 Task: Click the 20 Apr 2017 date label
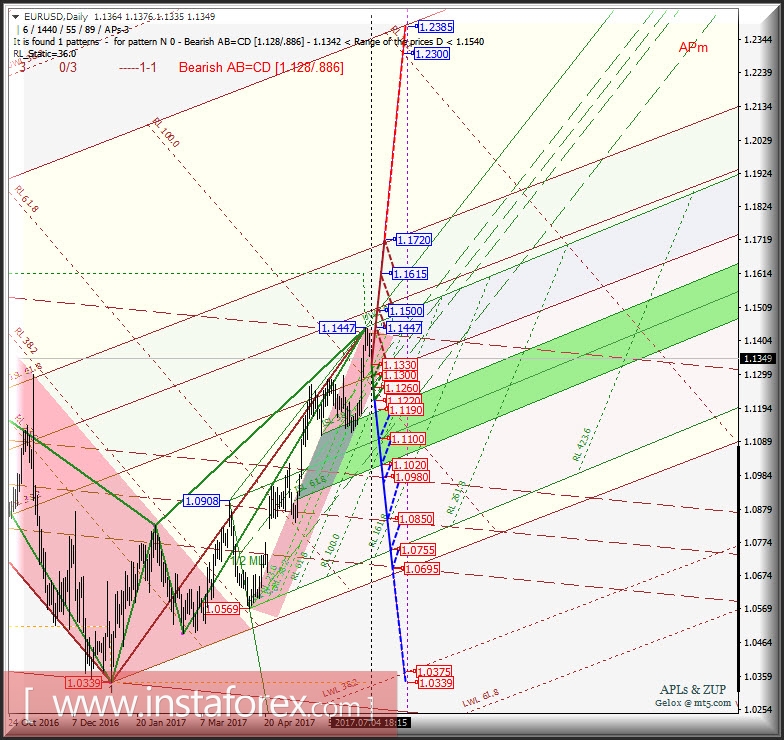(289, 722)
